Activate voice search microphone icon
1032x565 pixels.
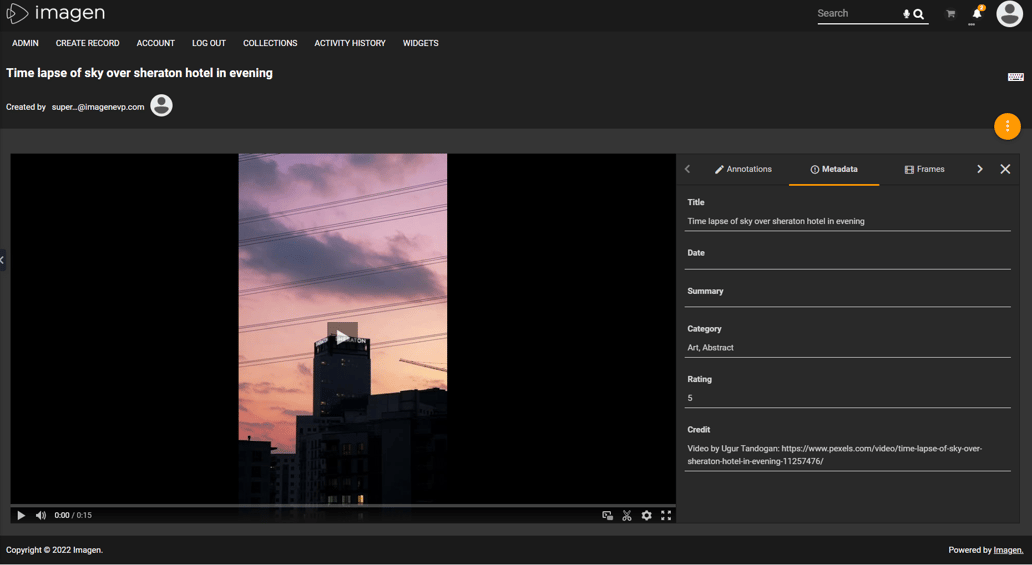[x=906, y=14]
